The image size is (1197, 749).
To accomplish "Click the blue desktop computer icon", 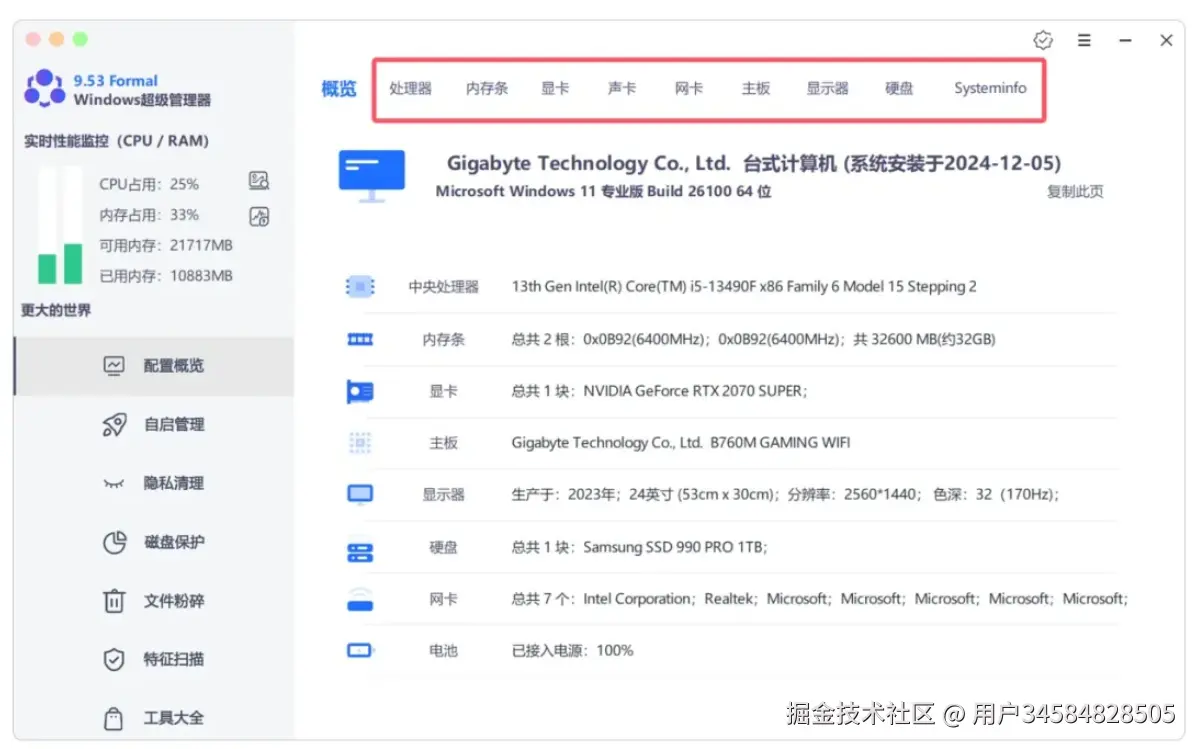I will coord(372,176).
